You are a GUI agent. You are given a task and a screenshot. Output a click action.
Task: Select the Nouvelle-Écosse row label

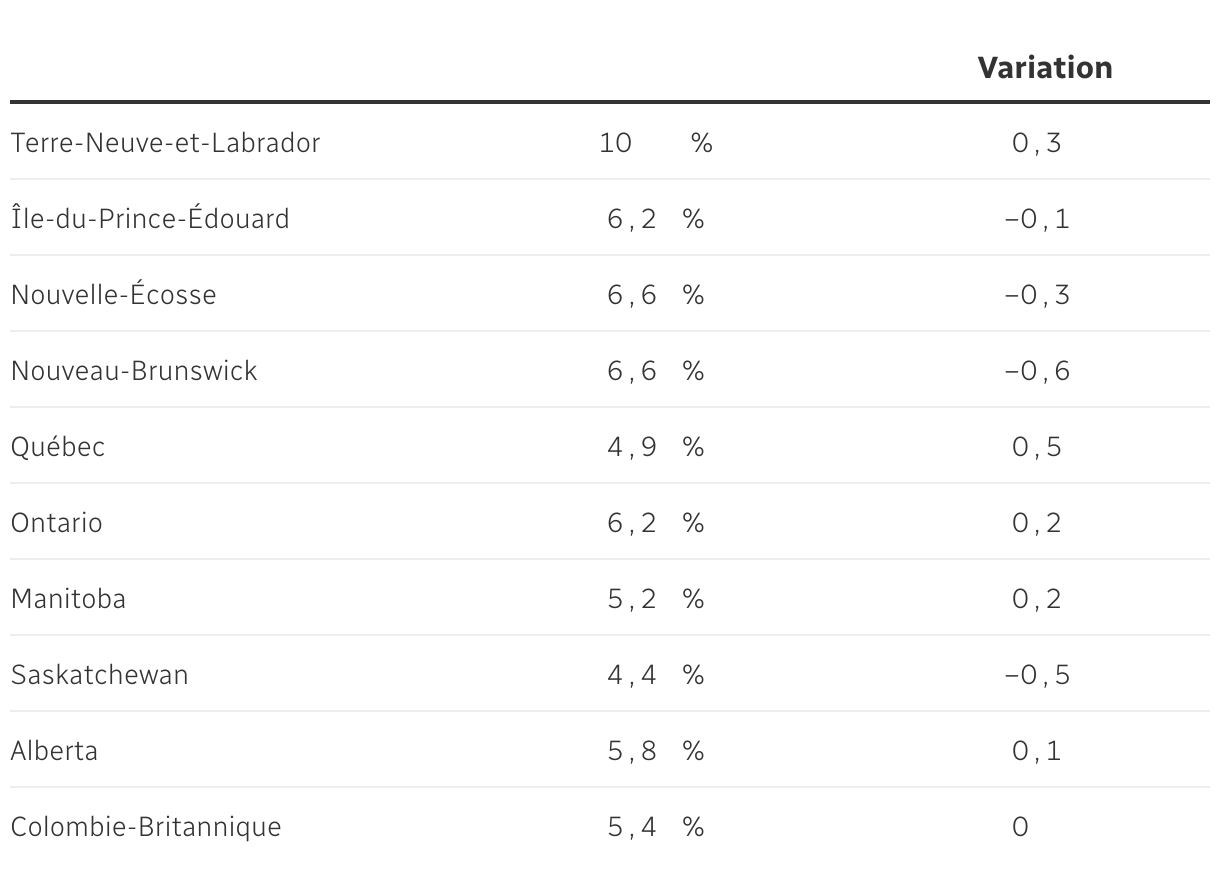click(113, 295)
